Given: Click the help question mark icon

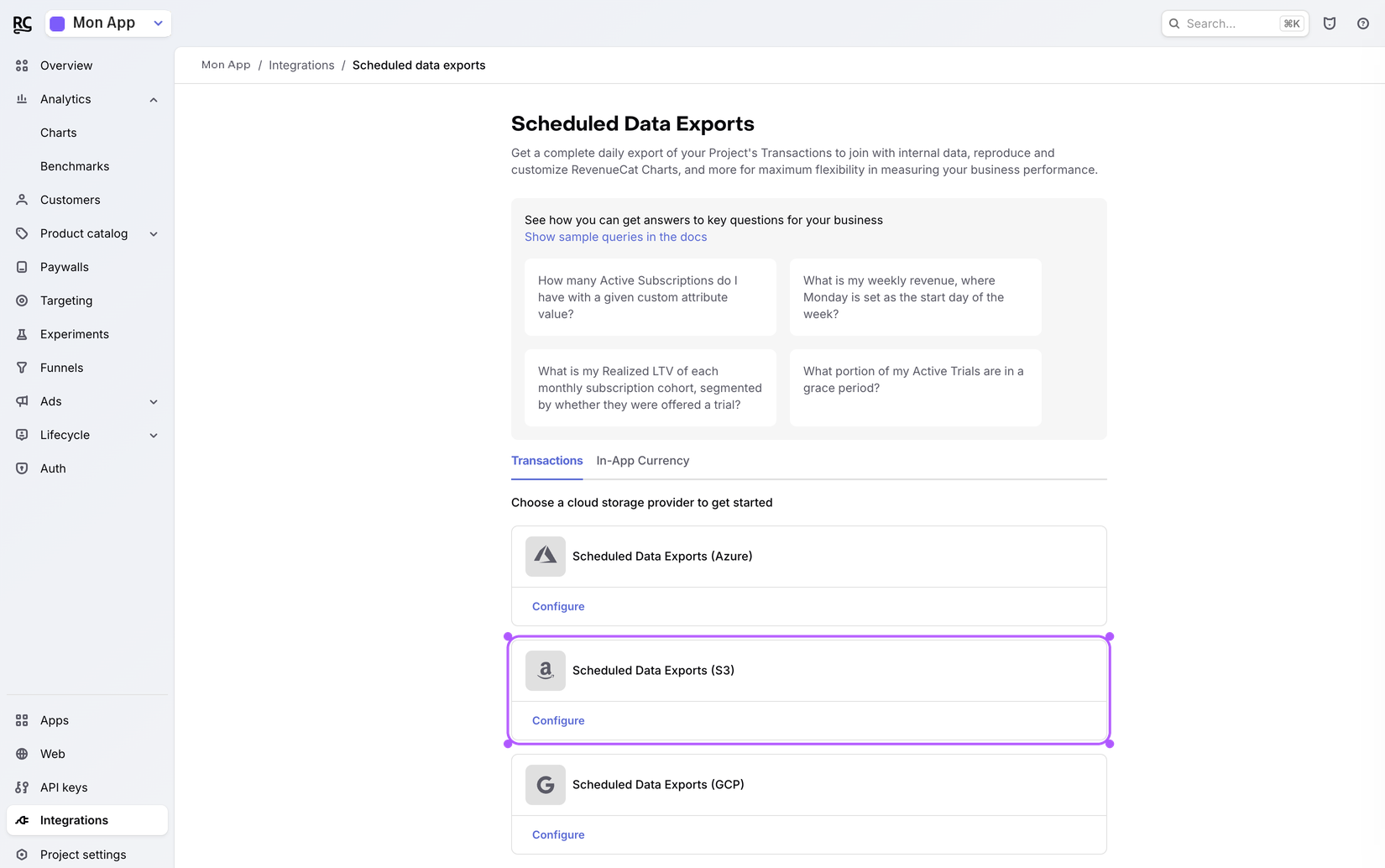Looking at the screenshot, I should point(1363,24).
